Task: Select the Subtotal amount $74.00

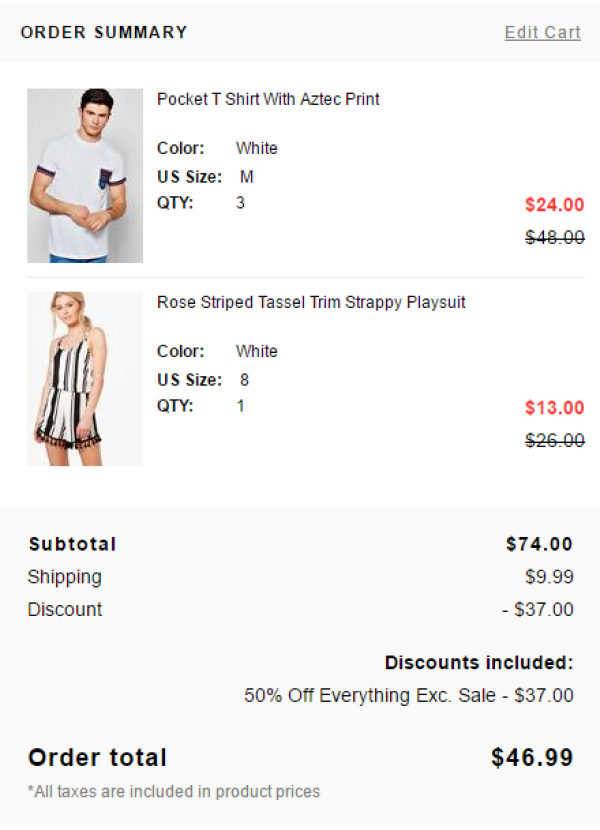Action: (539, 544)
